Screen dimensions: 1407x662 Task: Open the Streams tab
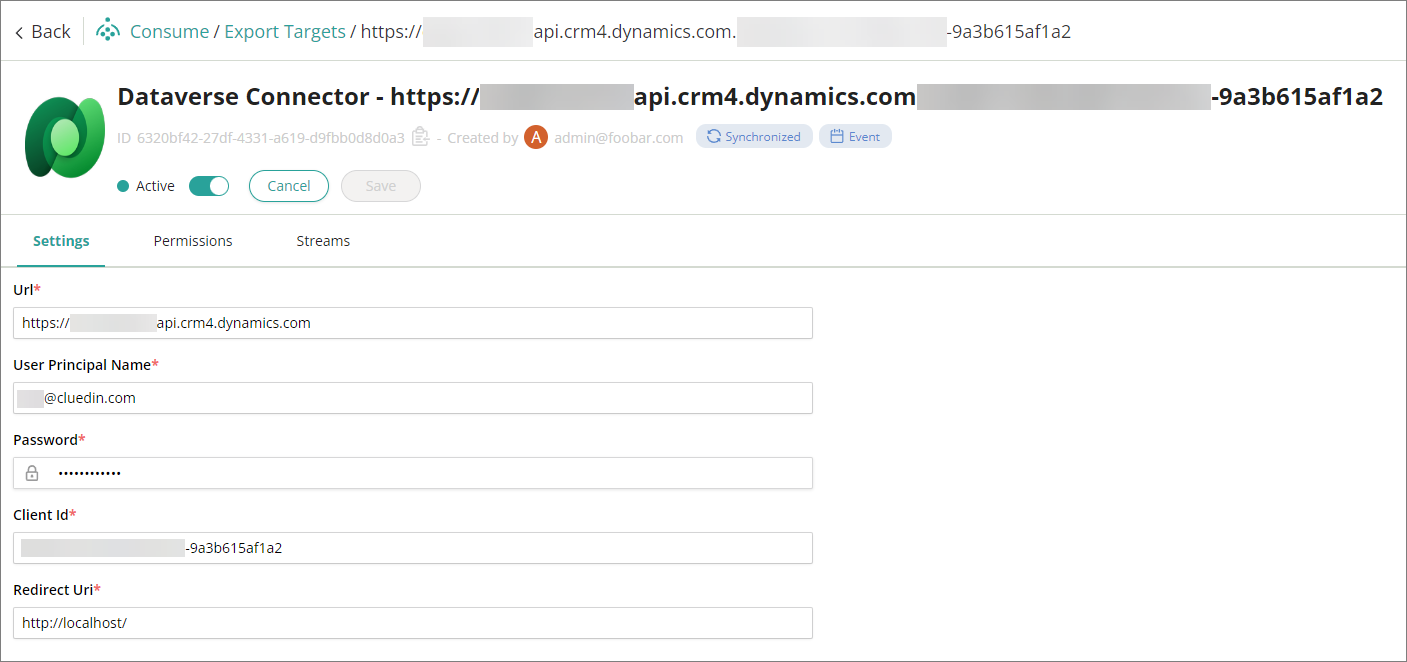tap(323, 241)
